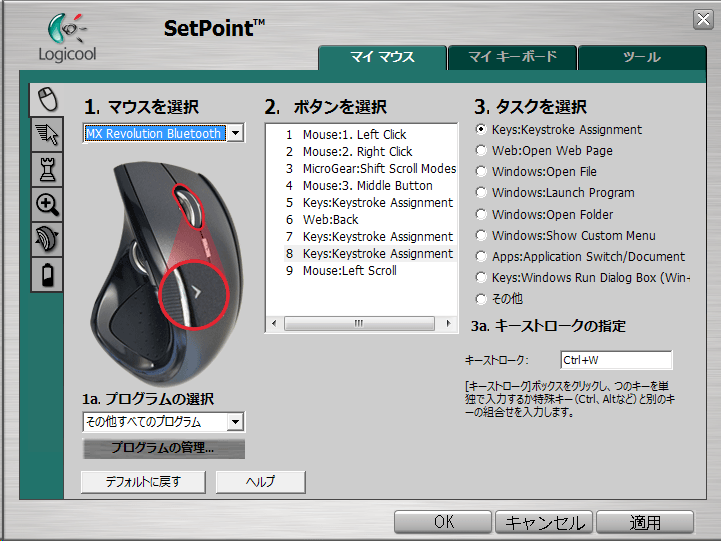The width and height of the screenshot is (721, 541).
Task: Select Windows:Launch Program radio button
Action: (x=481, y=193)
